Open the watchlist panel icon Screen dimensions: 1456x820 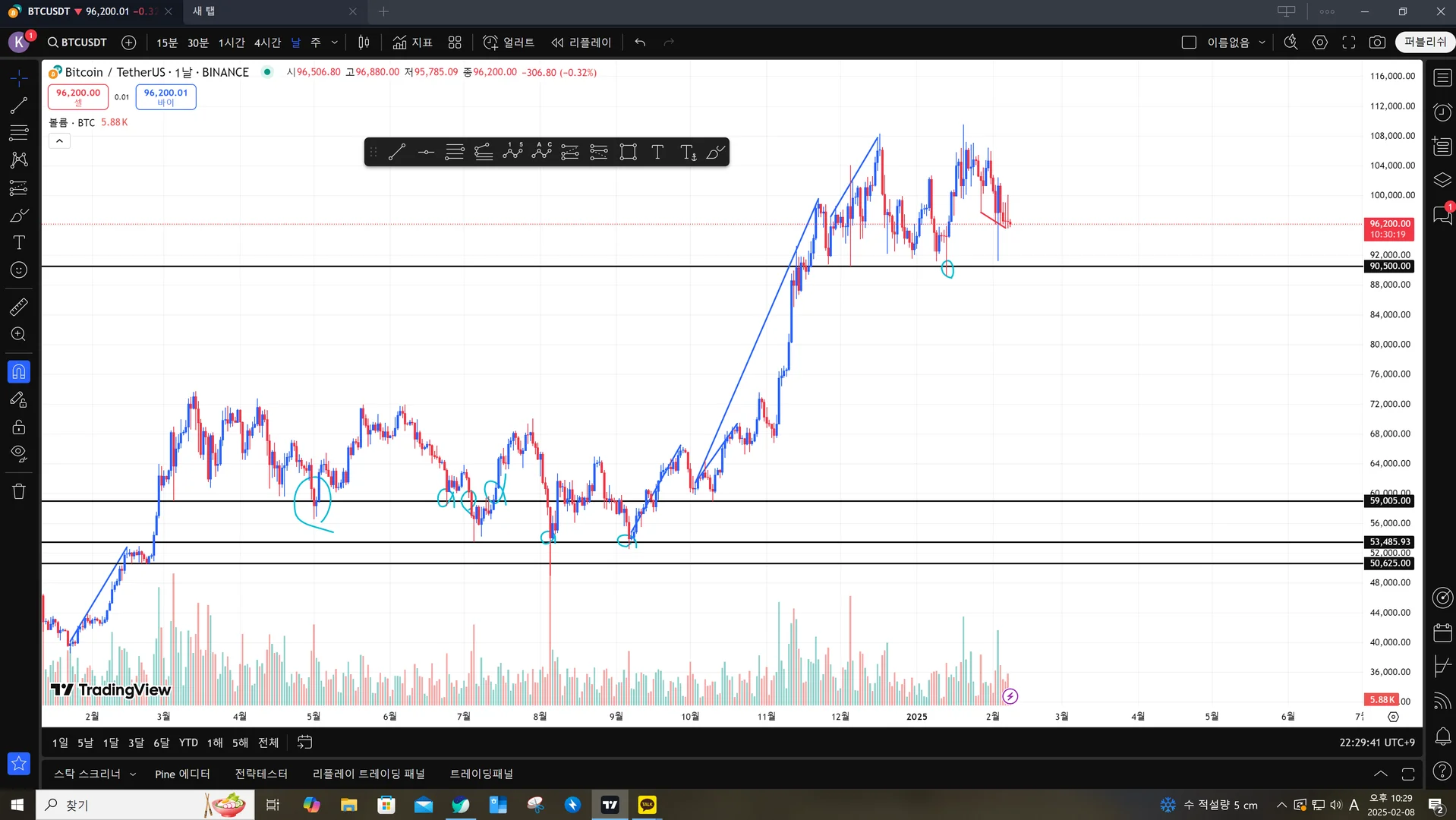pyautogui.click(x=1442, y=78)
